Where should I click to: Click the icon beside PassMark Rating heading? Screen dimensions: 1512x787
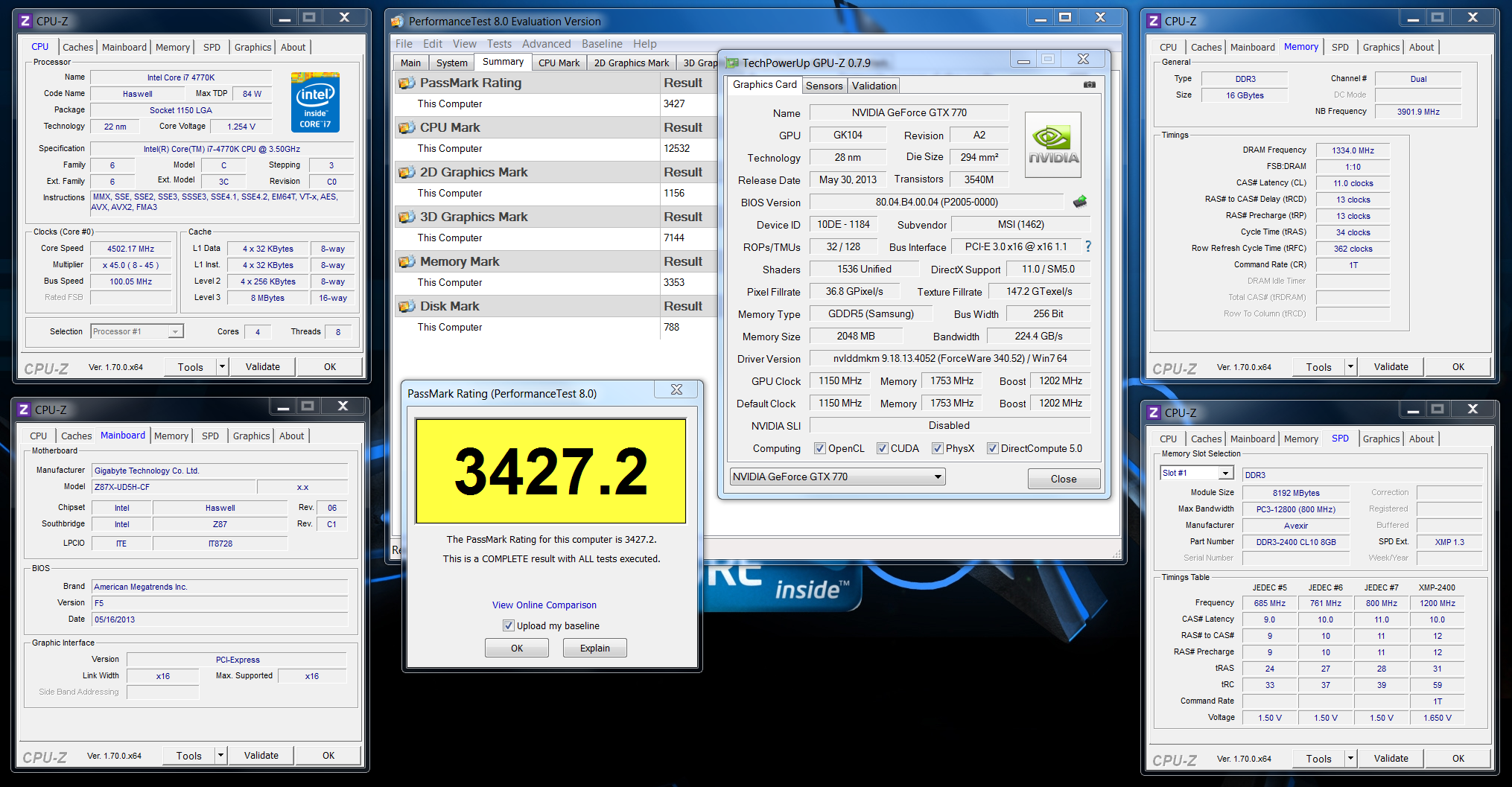[407, 83]
